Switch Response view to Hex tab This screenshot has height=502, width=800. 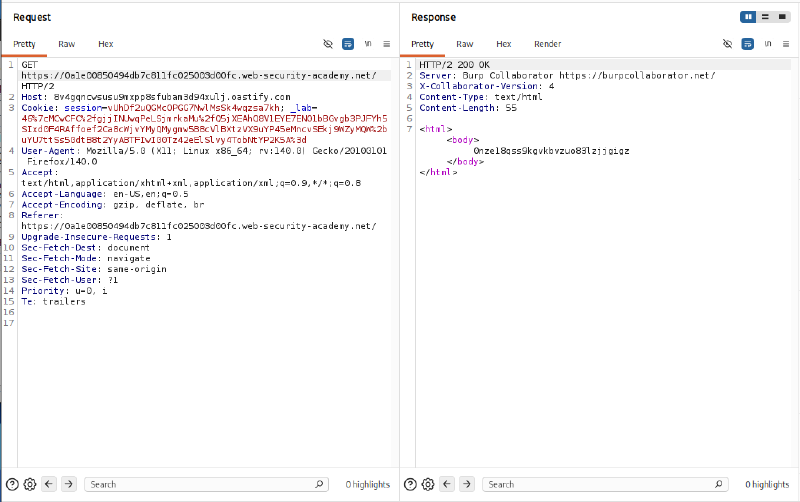pos(504,44)
